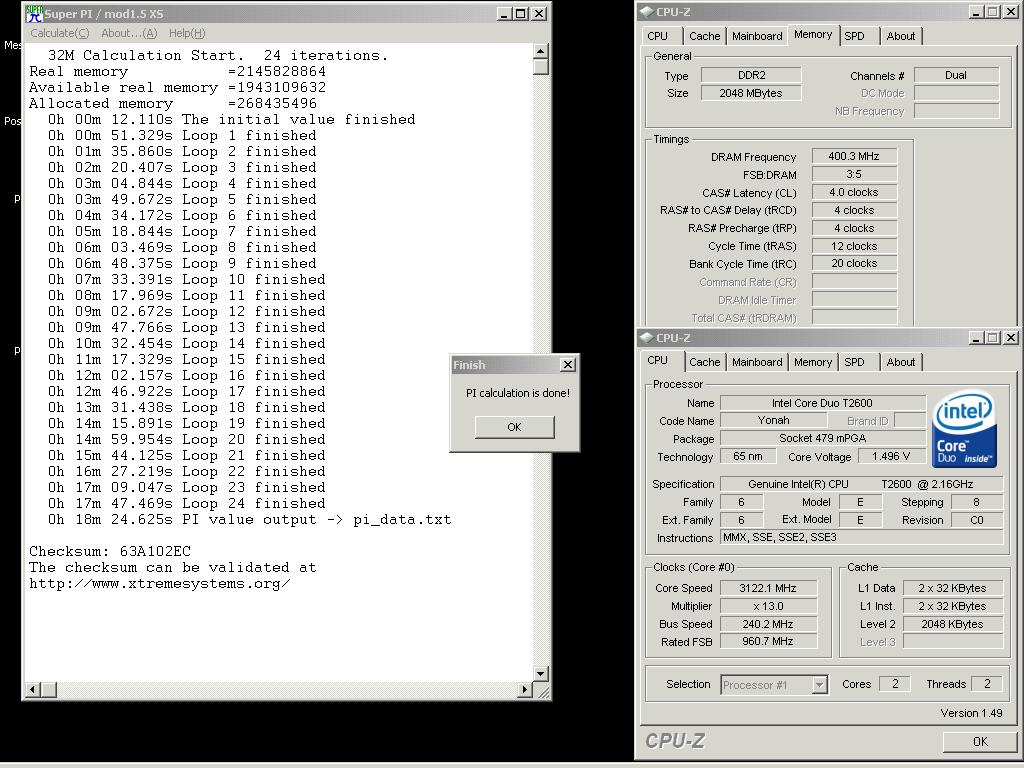Click the Technology 65 nm field
Screen dimensions: 1024x768
click(x=748, y=457)
